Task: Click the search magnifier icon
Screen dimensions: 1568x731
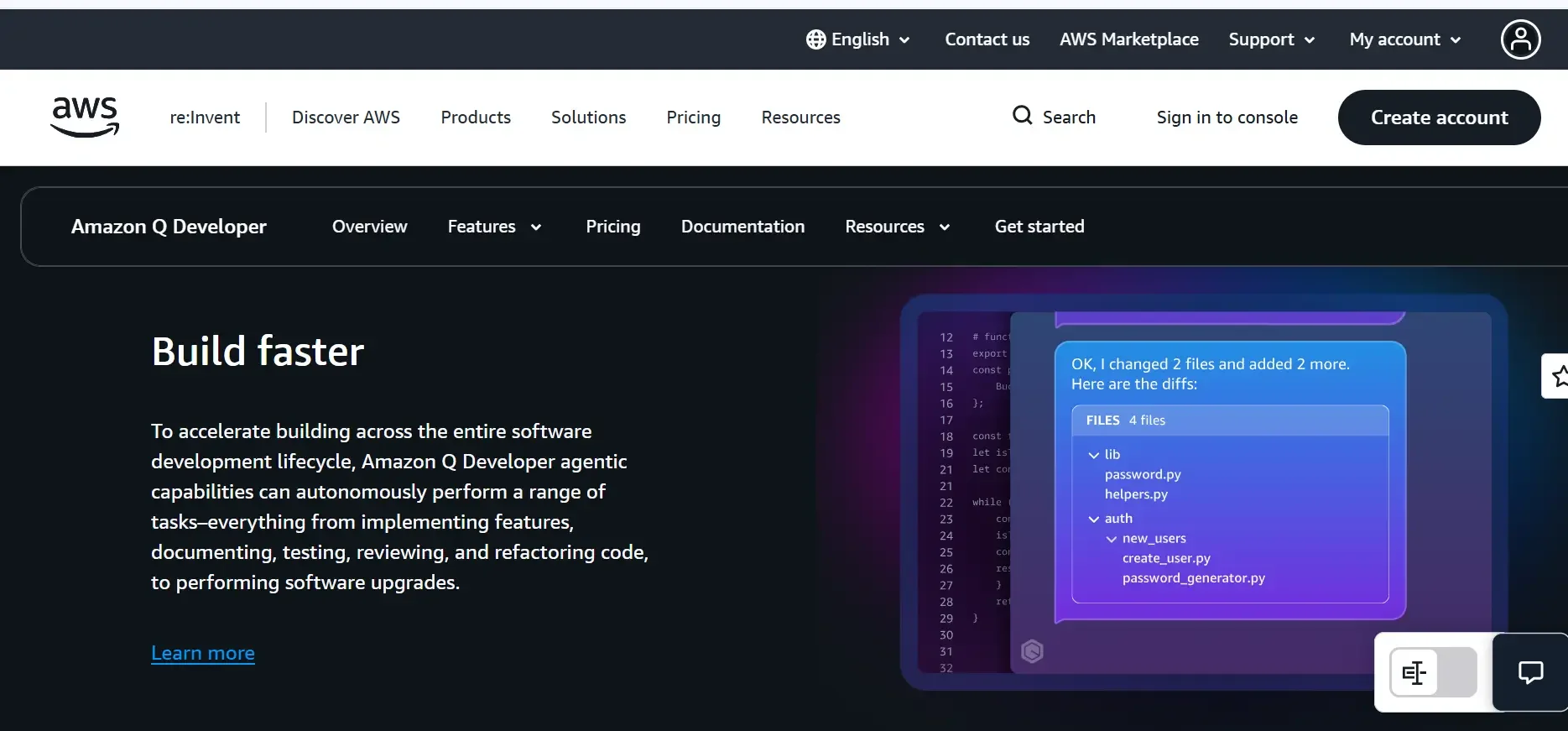Action: (1022, 115)
